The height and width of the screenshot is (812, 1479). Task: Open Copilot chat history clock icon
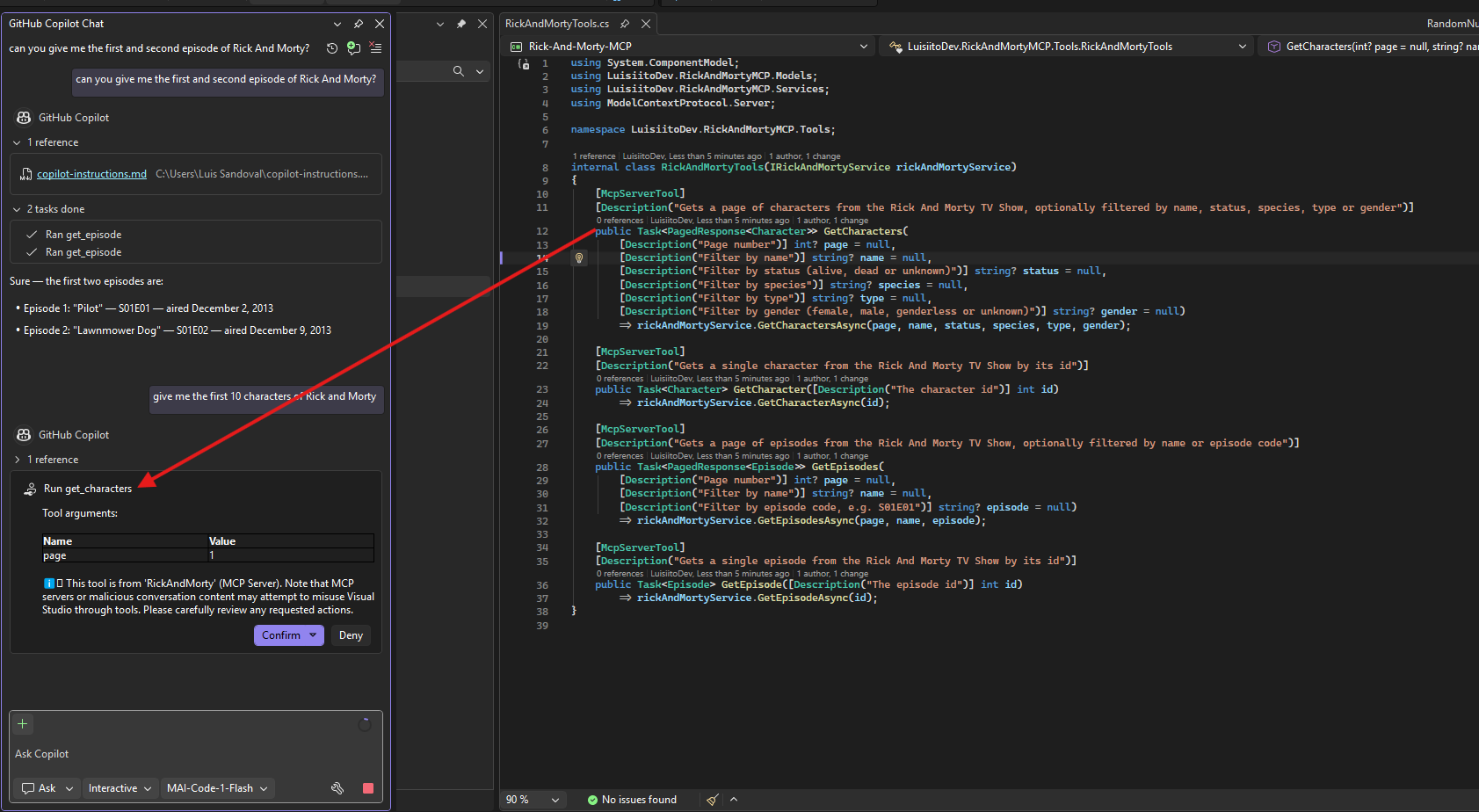[x=332, y=48]
